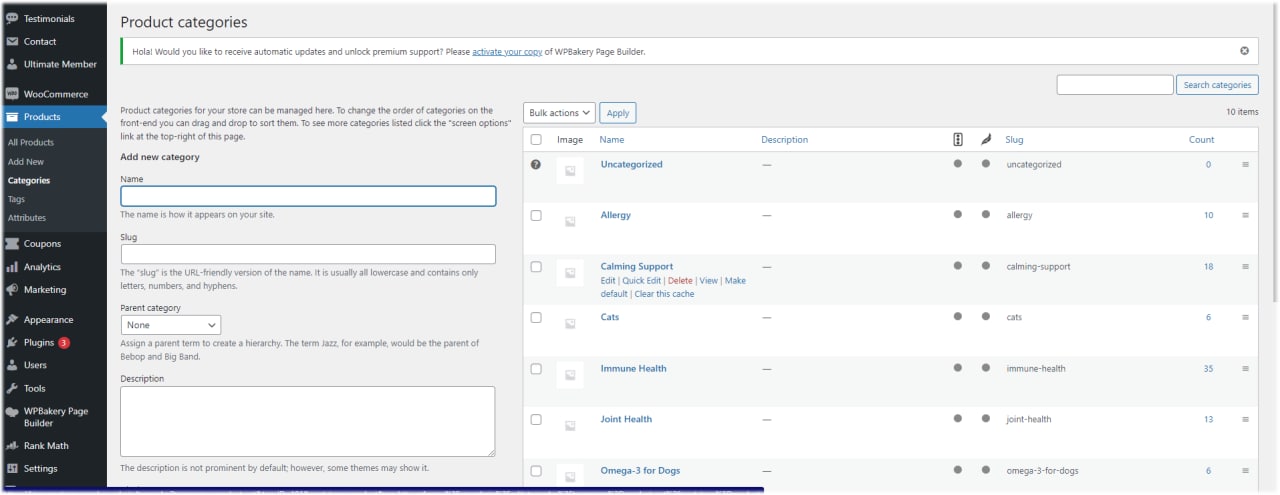
Task: Dismiss the WPBakery notice with close icon
Action: tap(1244, 50)
